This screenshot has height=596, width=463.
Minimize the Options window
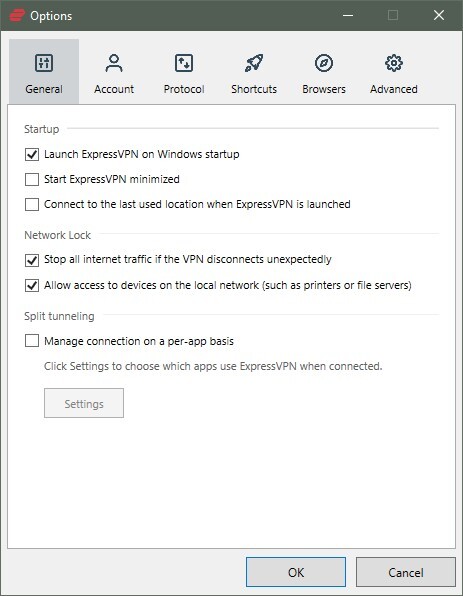click(348, 16)
